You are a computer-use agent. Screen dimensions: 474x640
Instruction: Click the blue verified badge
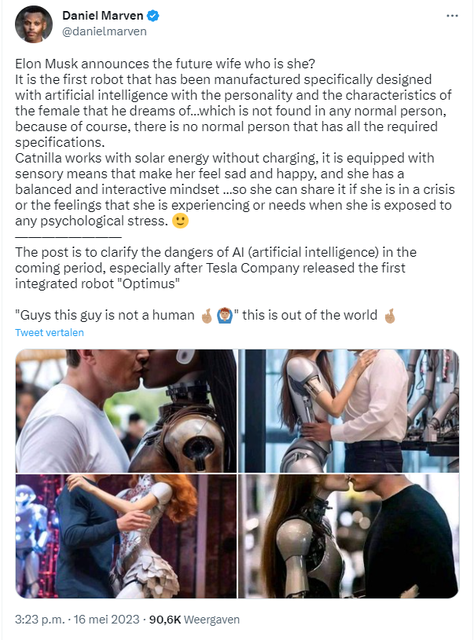[153, 16]
